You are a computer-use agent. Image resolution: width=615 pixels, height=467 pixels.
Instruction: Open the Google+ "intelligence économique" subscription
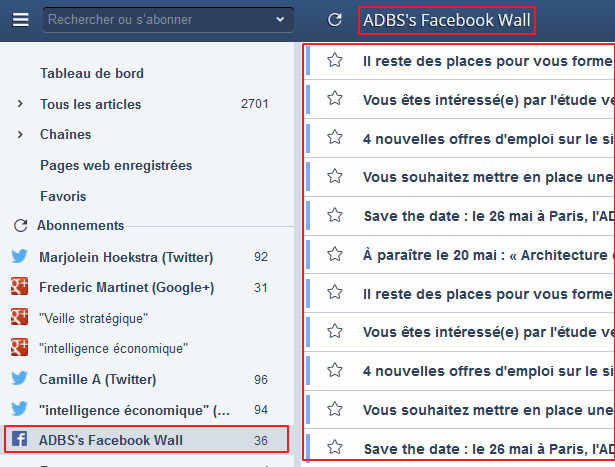[x=113, y=348]
